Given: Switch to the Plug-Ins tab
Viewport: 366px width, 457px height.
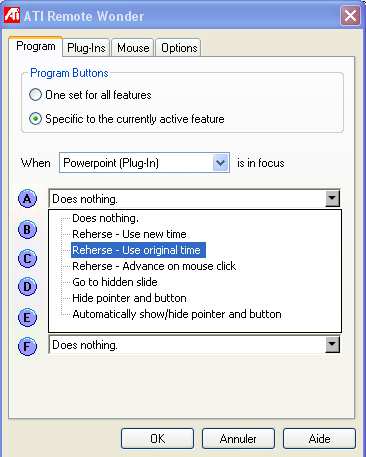Looking at the screenshot, I should click(x=86, y=48).
